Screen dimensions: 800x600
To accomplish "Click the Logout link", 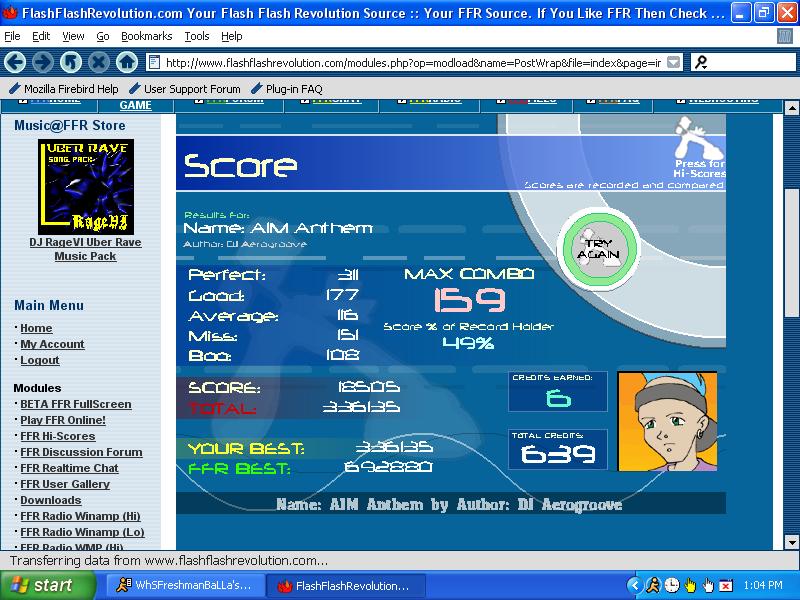I will click(x=40, y=360).
